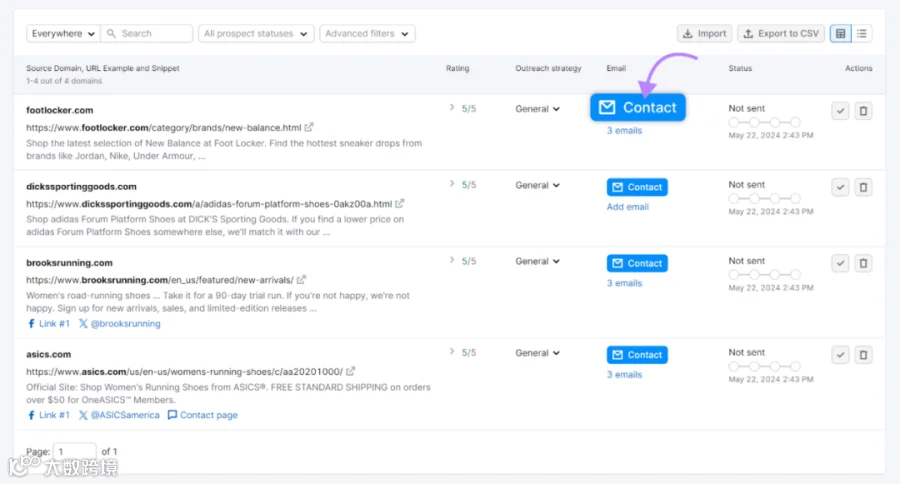Open asics.com womens-running-shoes URL
This screenshot has height=484, width=900.
[x=184, y=372]
